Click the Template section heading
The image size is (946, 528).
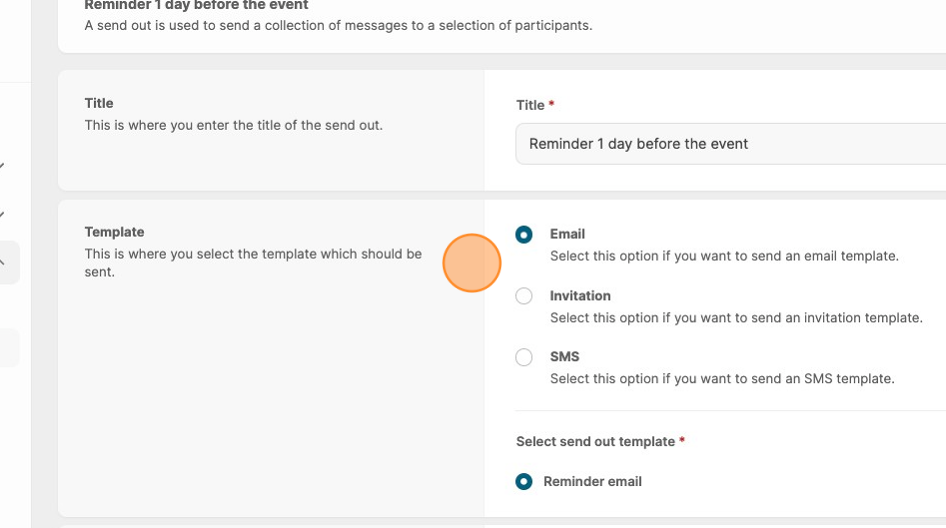point(114,232)
